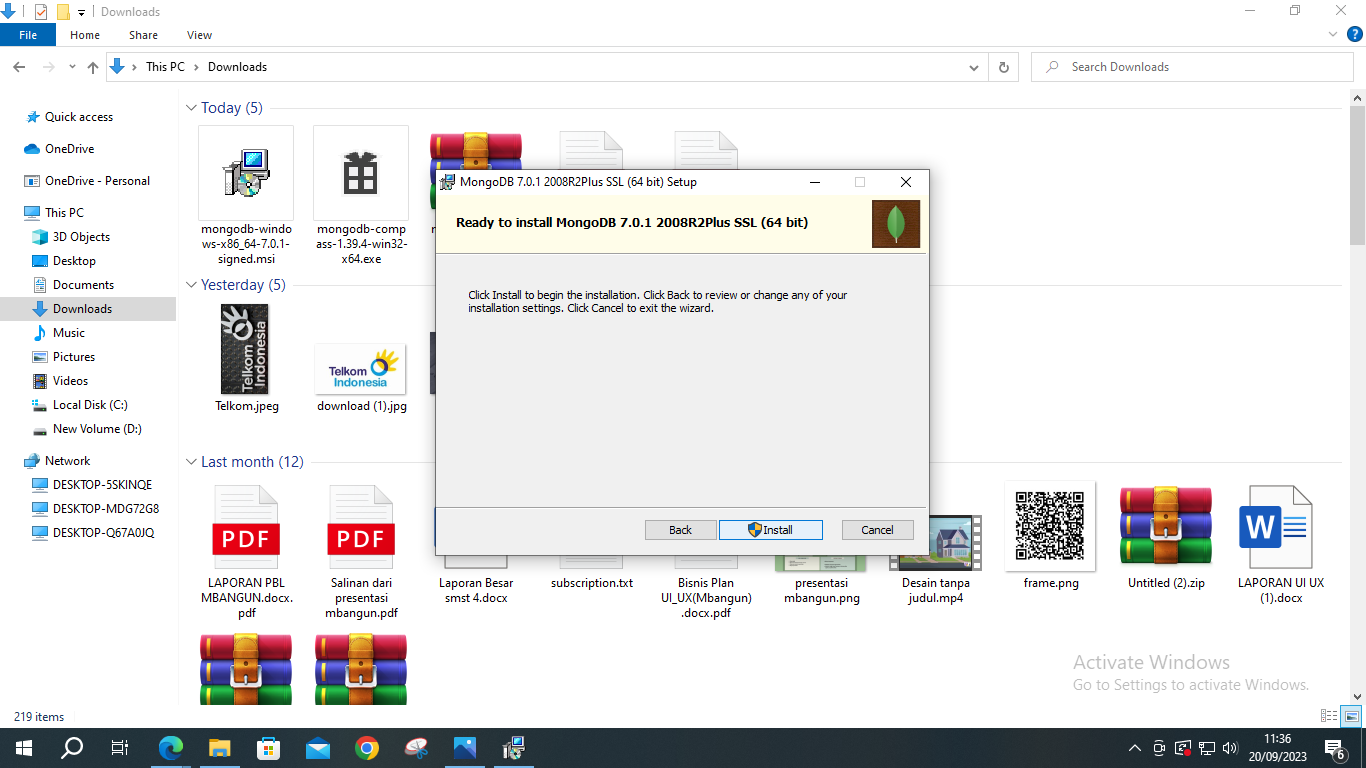Refresh the Downloads folder view
1366x768 pixels.
(x=1004, y=67)
